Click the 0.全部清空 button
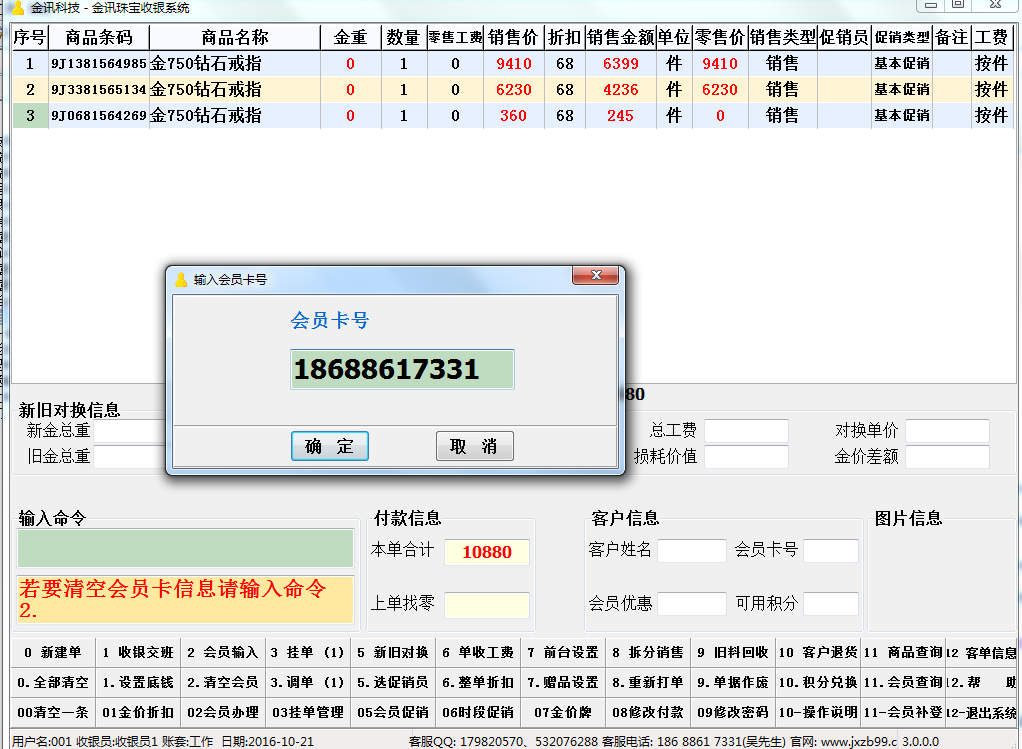Viewport: 1022px width, 749px height. tap(53, 683)
